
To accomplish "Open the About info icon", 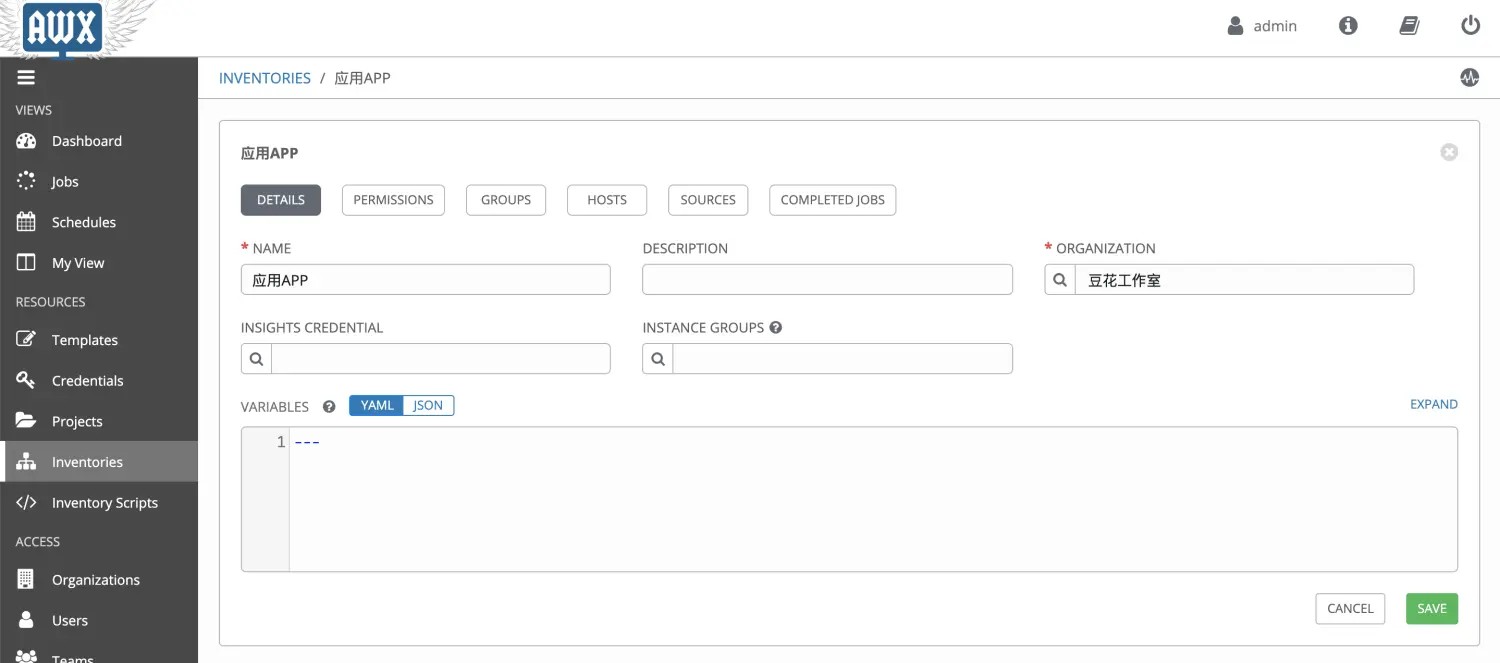I will tap(1348, 26).
